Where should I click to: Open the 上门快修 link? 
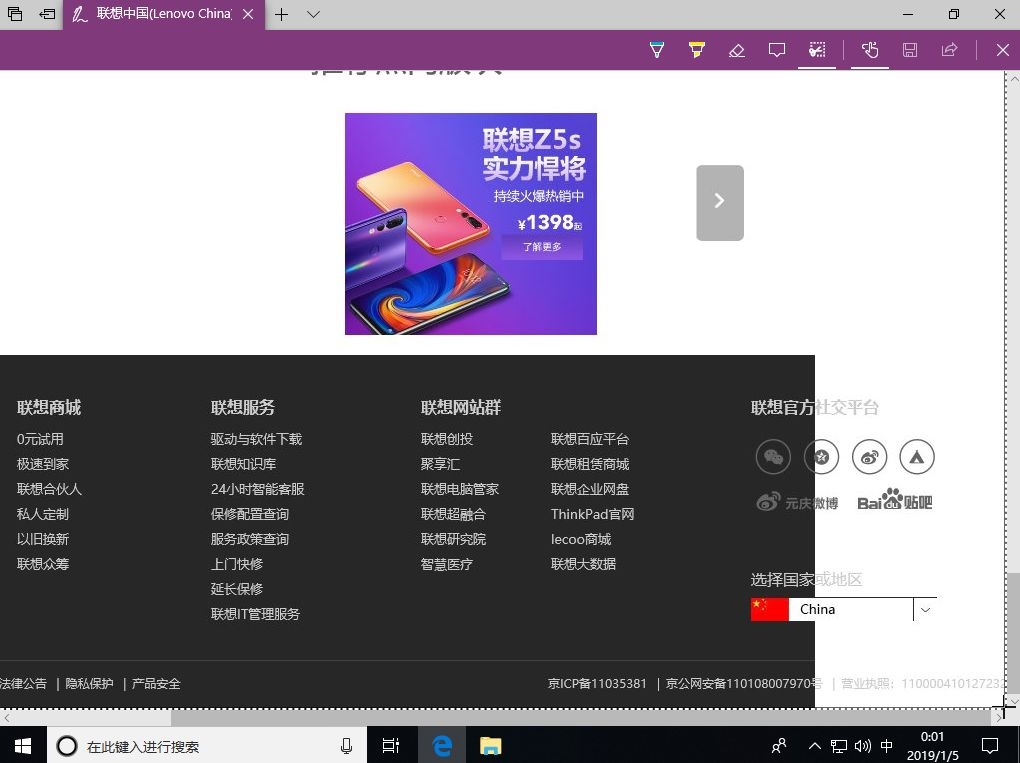point(237,563)
